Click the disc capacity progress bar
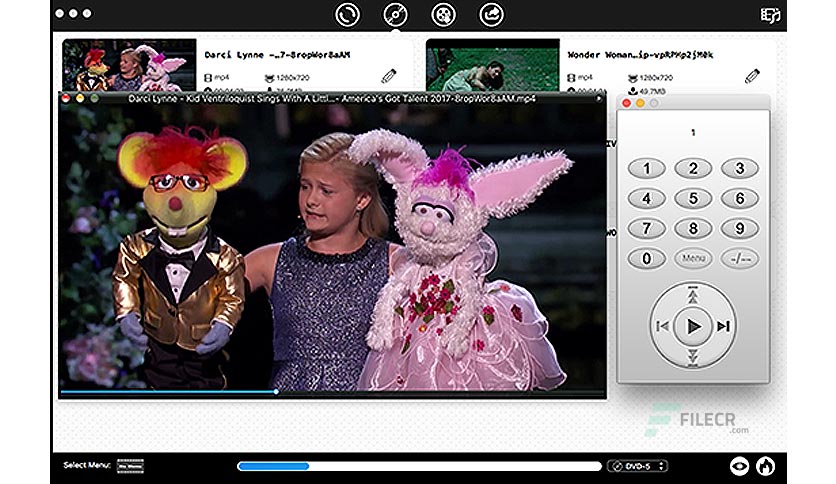836x484 pixels. pyautogui.click(x=420, y=466)
